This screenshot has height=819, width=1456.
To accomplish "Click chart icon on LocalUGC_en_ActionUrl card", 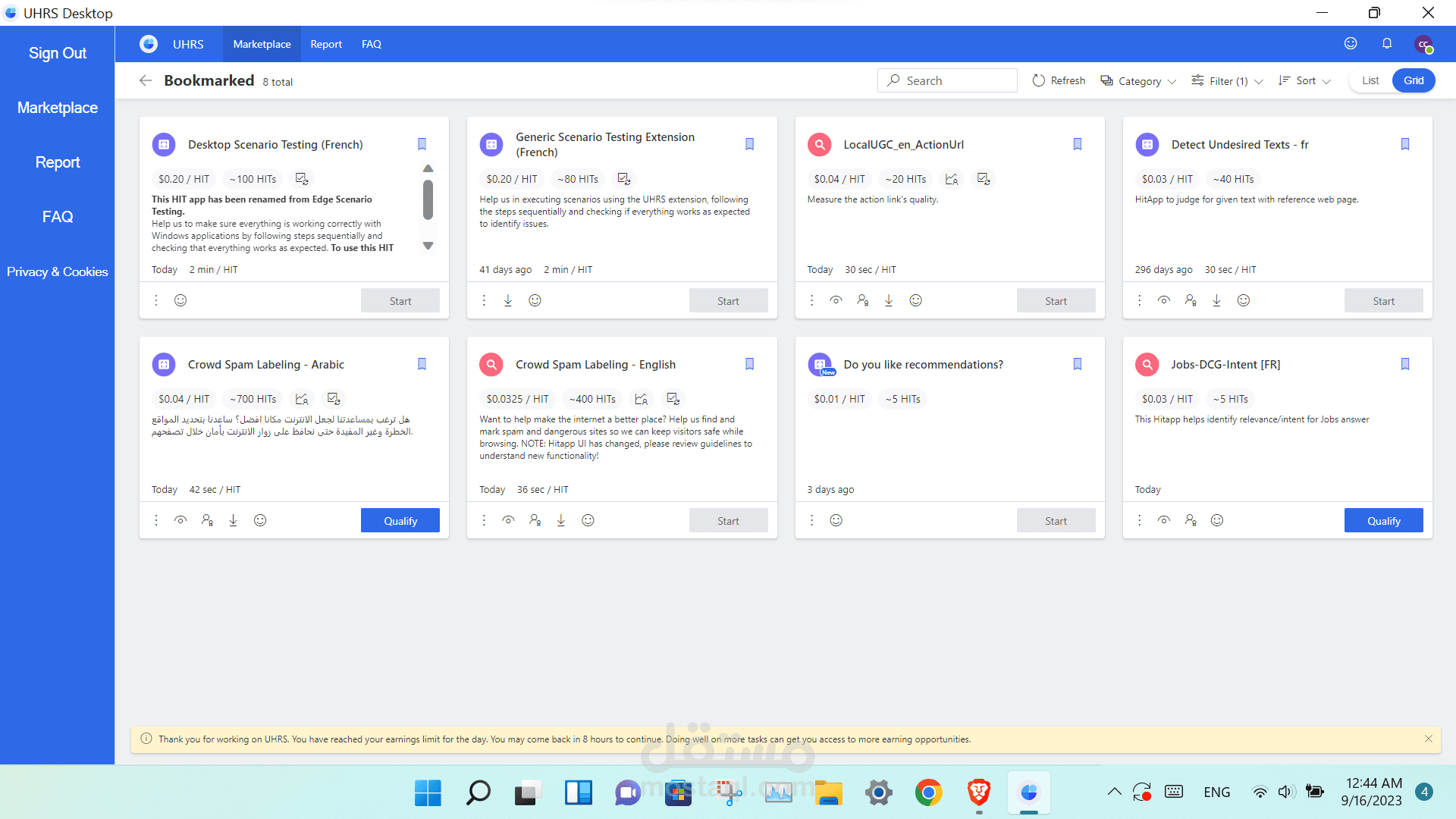I will click(952, 179).
